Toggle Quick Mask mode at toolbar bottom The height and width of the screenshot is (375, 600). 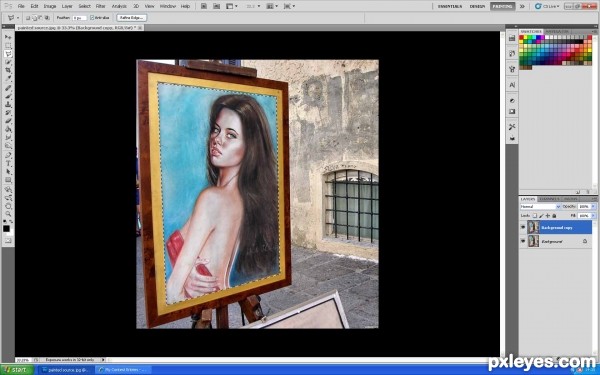(8, 241)
